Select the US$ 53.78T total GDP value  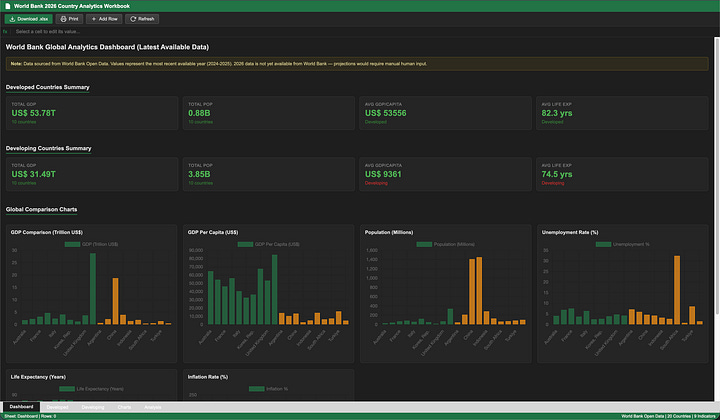tap(34, 113)
